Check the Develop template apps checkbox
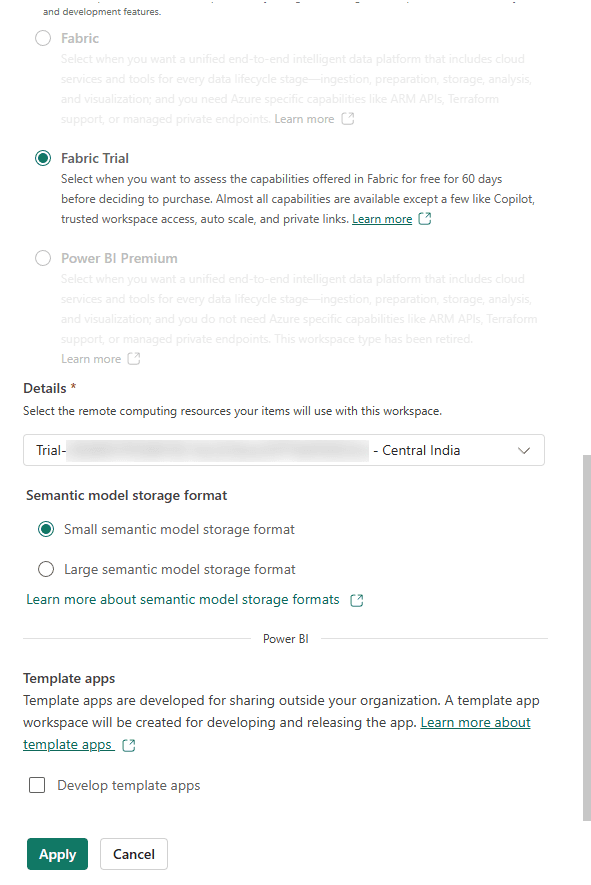591x885 pixels. click(37, 785)
